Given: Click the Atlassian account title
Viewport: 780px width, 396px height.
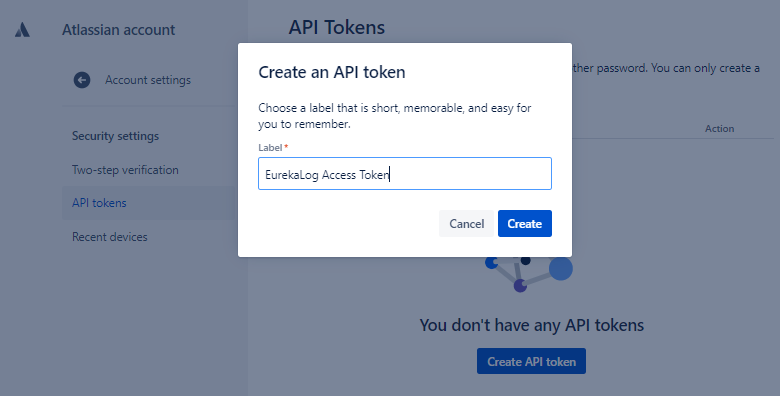Looking at the screenshot, I should coord(118,30).
